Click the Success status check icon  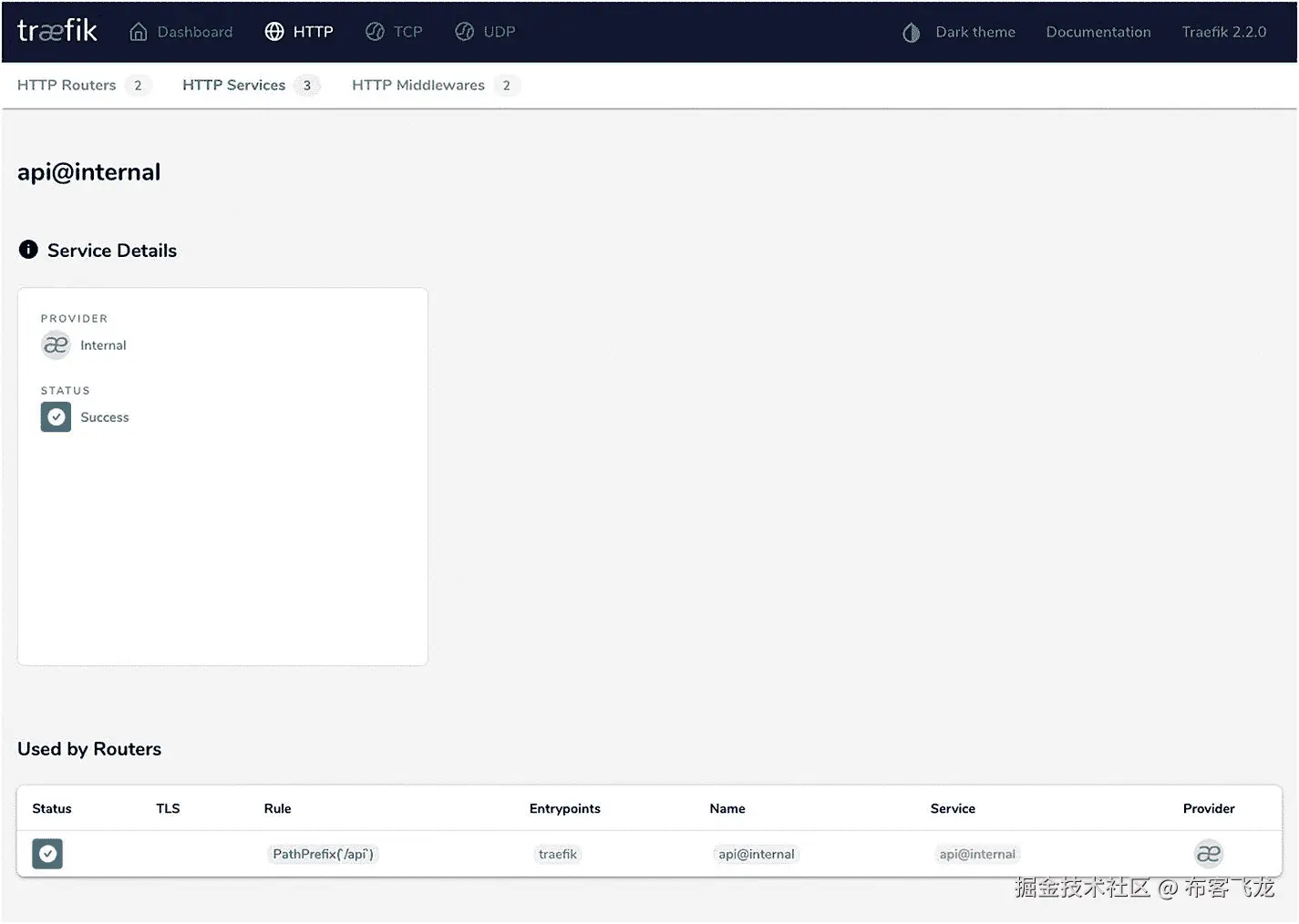(x=56, y=417)
